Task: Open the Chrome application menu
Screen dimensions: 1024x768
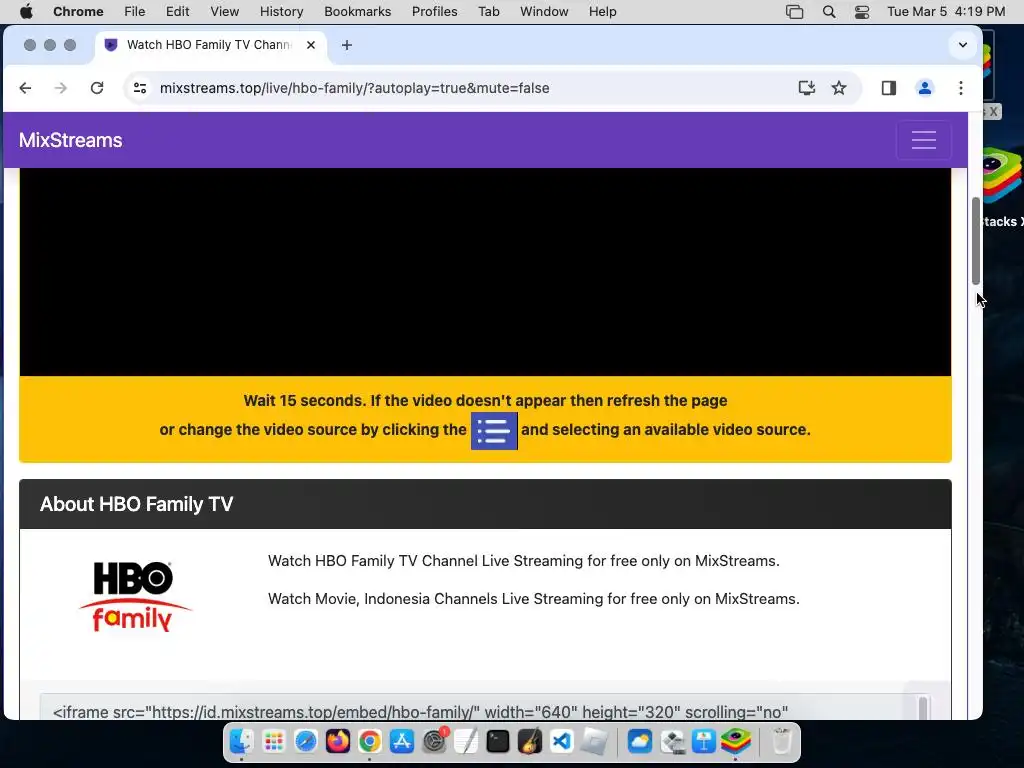Action: (78, 12)
